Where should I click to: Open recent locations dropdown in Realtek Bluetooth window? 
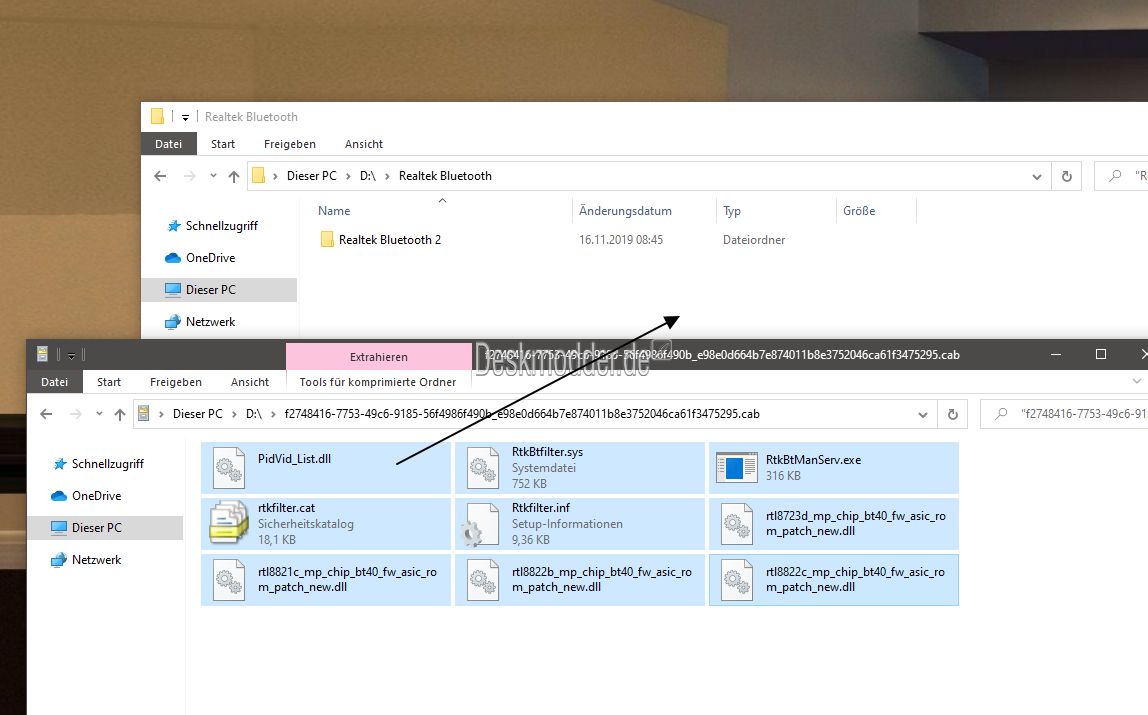point(213,176)
